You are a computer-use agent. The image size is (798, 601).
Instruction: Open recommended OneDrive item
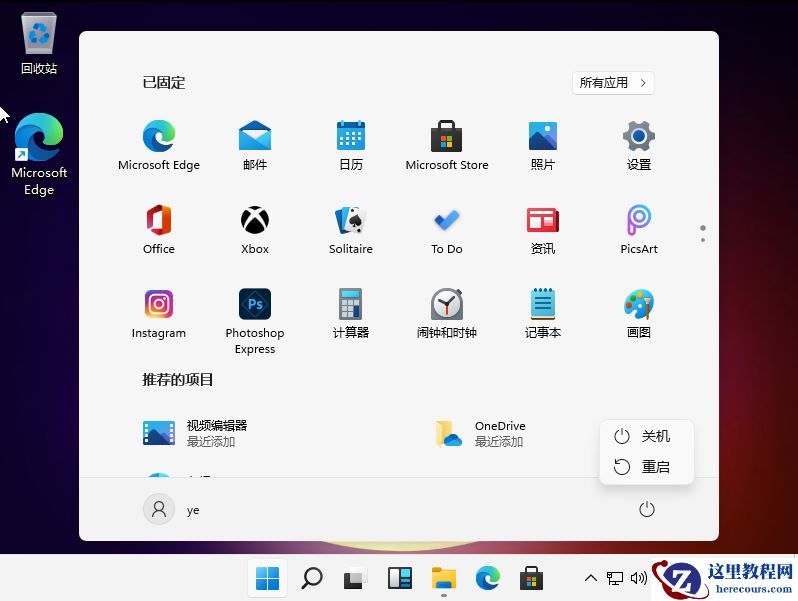(x=481, y=433)
